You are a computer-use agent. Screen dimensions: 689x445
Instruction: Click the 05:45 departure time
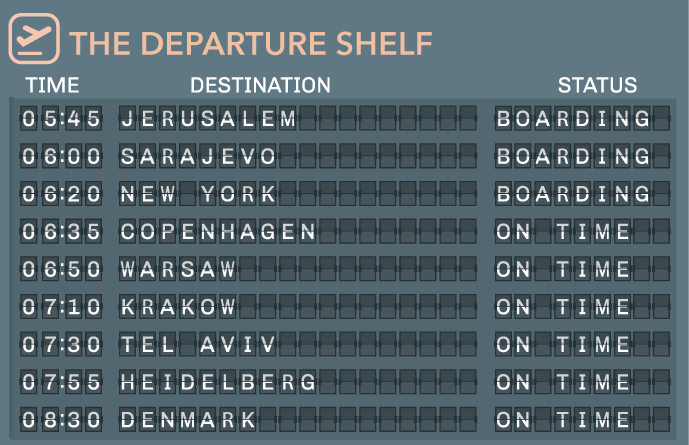click(x=61, y=118)
